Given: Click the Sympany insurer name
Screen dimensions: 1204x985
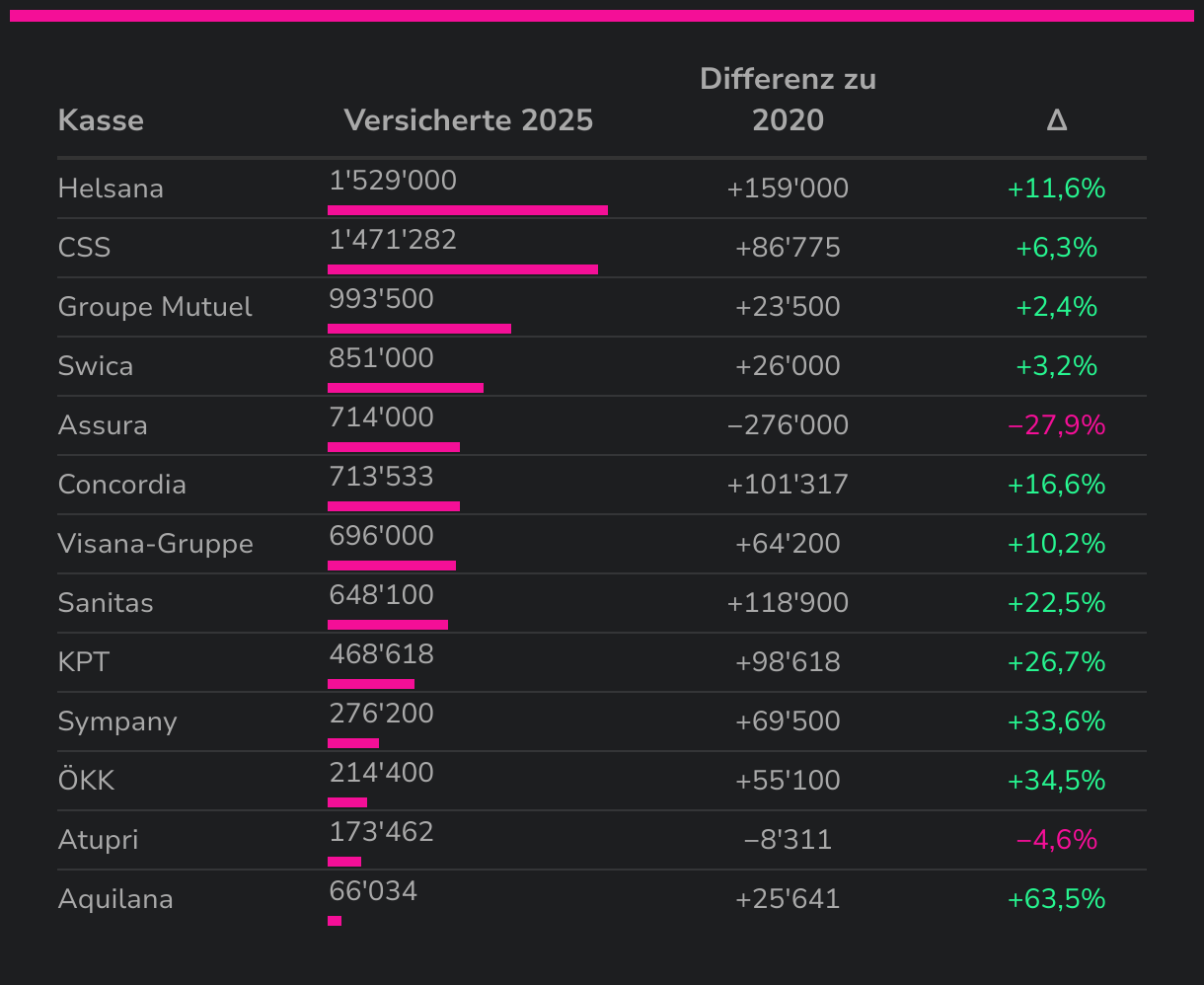Looking at the screenshot, I should point(117,721).
